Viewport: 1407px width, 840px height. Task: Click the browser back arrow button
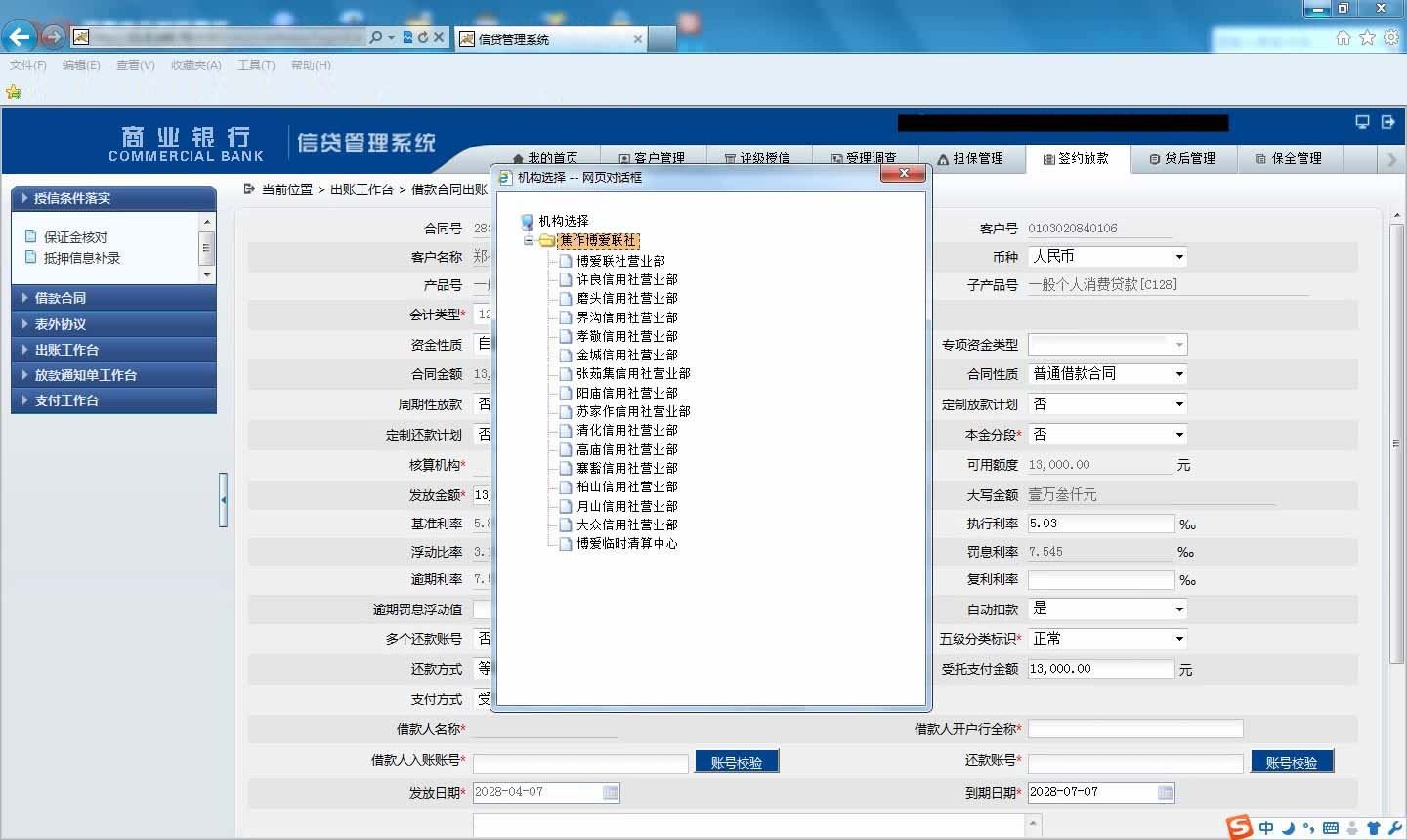pyautogui.click(x=20, y=37)
